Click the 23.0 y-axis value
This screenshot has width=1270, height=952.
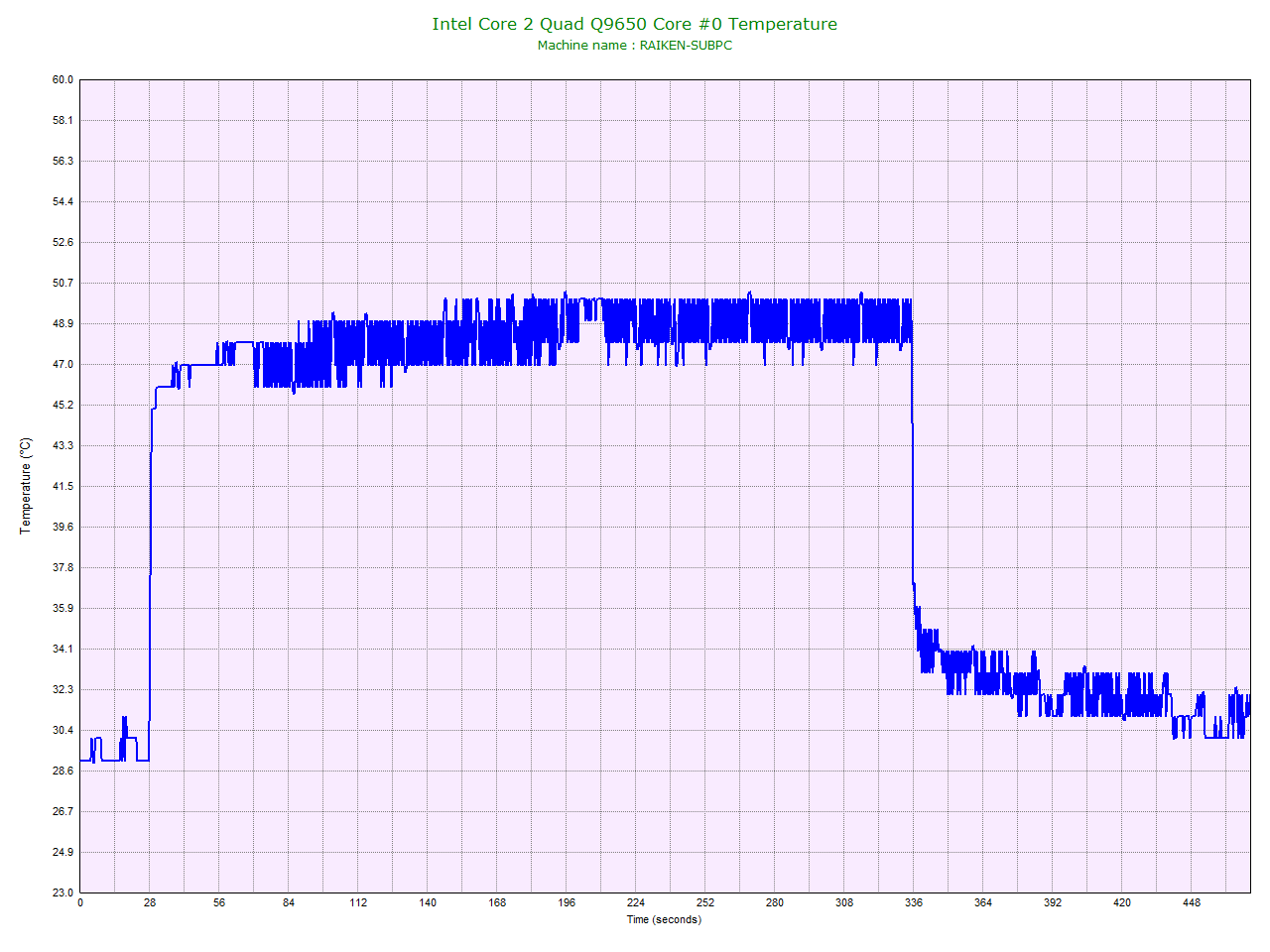63,892
